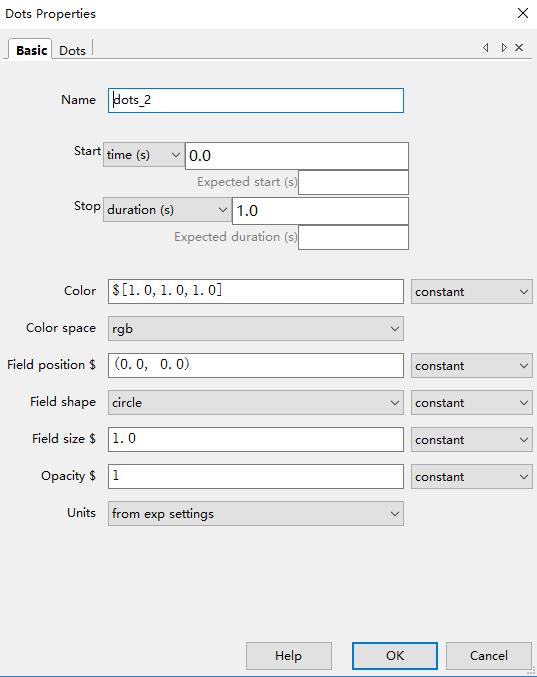The image size is (537, 677).
Task: Close the Dots Properties dialog window
Action: (x=523, y=13)
